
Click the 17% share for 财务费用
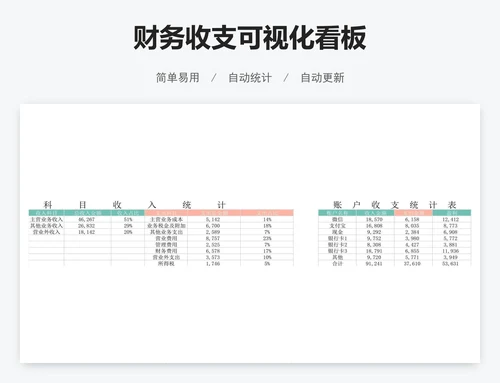[x=267, y=251]
